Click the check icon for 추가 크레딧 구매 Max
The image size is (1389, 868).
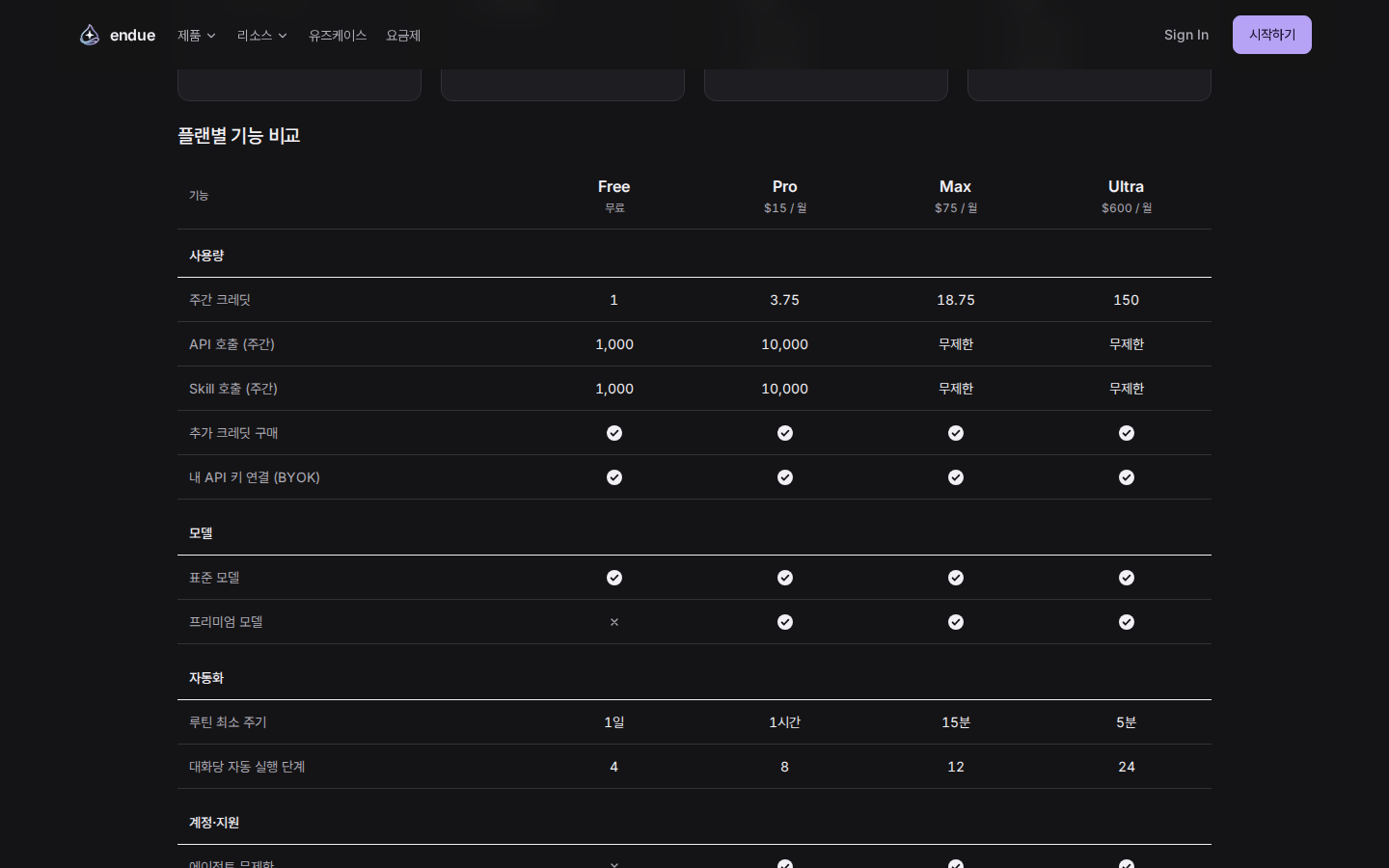point(956,433)
